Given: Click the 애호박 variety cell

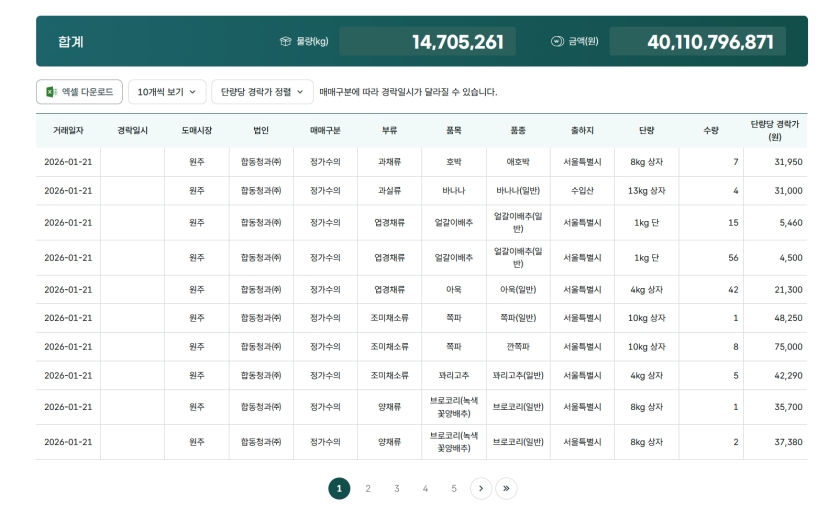Looking at the screenshot, I should tap(518, 162).
